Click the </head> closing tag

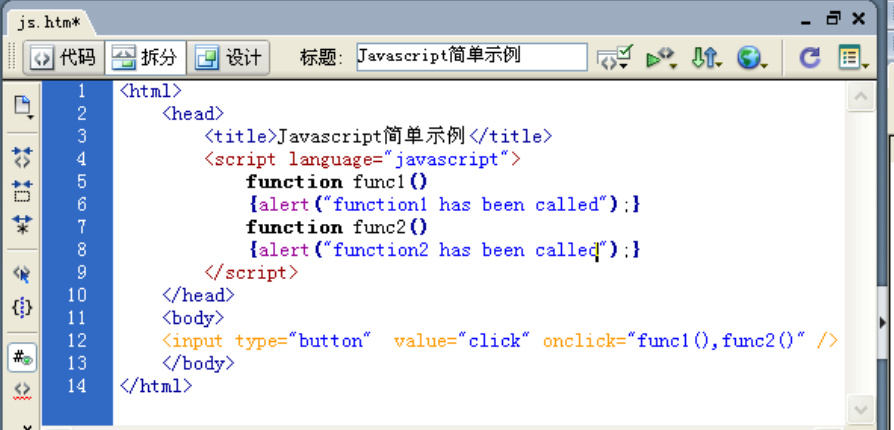click(x=198, y=295)
